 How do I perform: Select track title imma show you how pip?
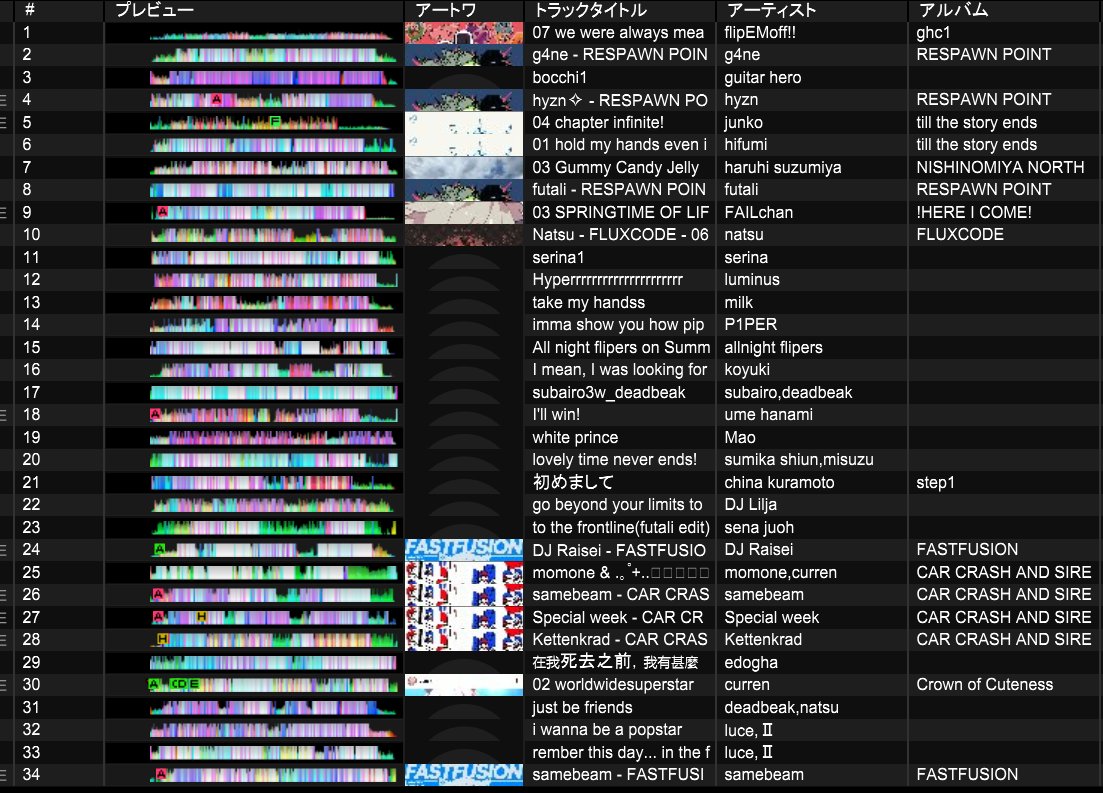pos(618,325)
